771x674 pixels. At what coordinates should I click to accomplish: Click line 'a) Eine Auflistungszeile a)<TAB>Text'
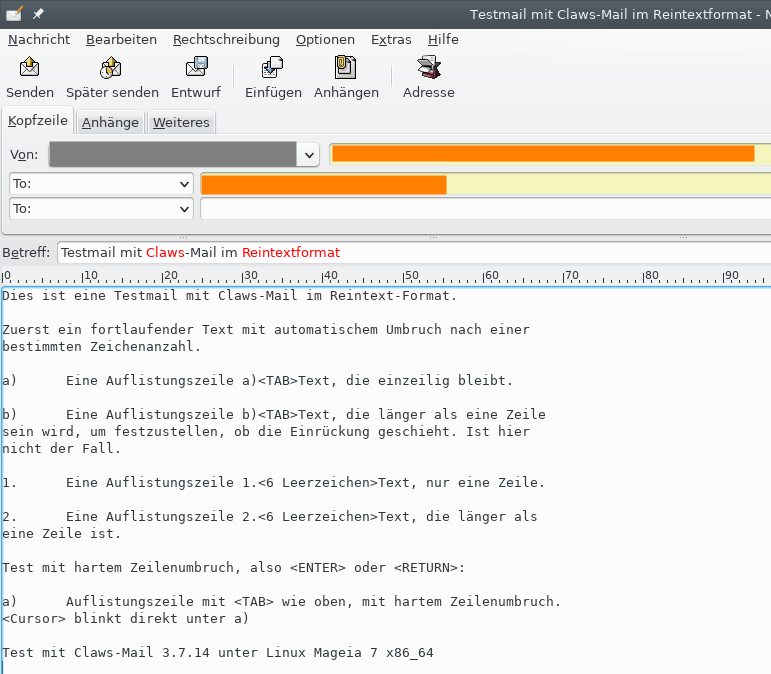click(x=257, y=381)
